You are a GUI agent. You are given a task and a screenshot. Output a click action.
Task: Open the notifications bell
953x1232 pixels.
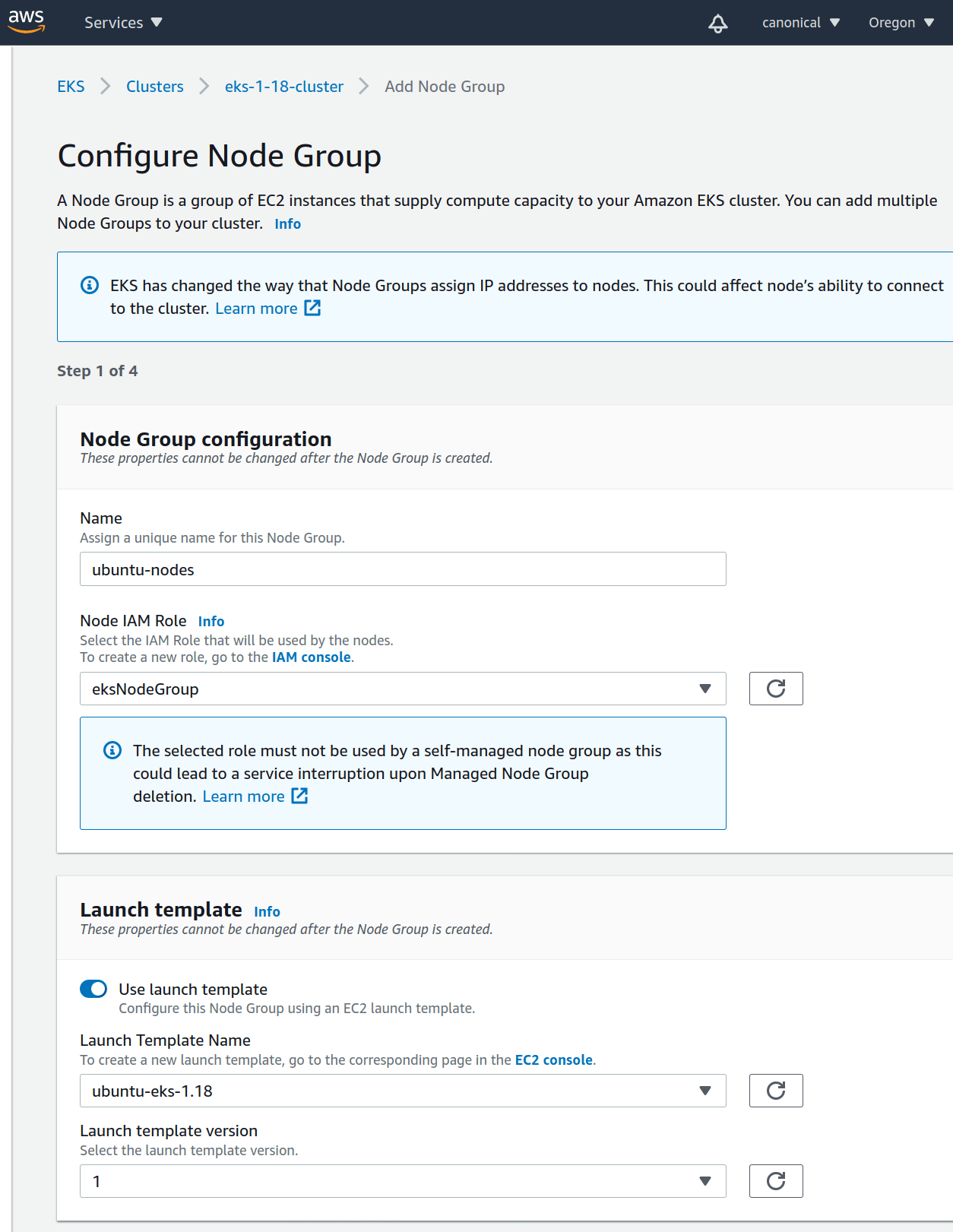pos(718,24)
